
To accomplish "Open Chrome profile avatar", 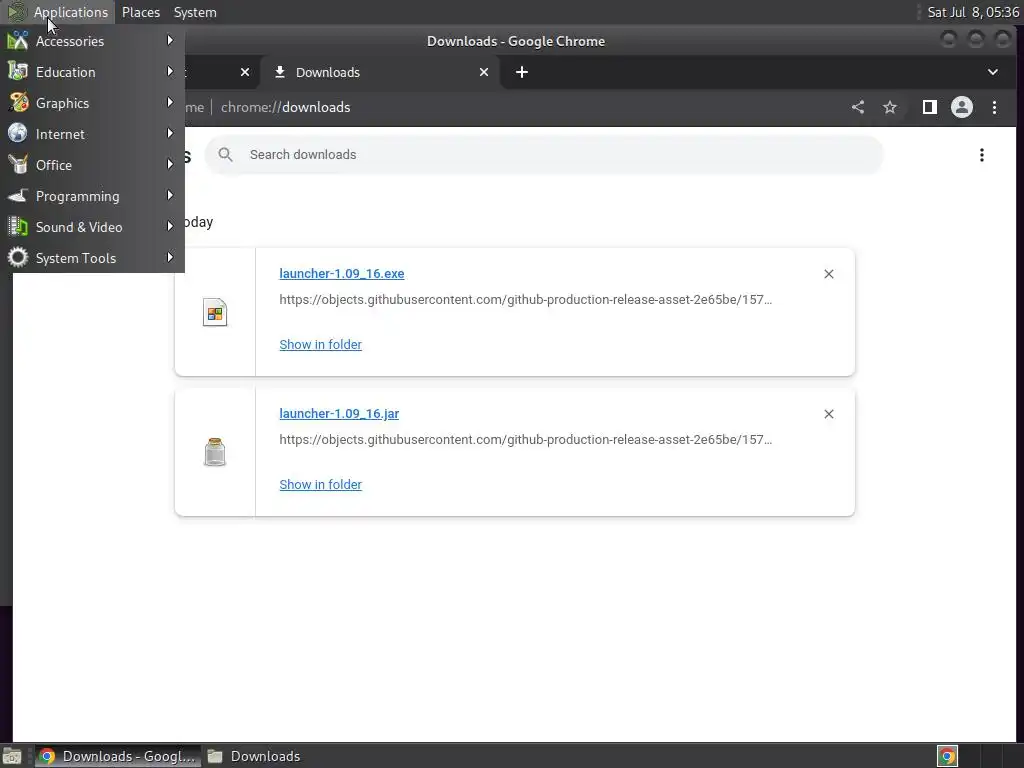I will pyautogui.click(x=962, y=107).
